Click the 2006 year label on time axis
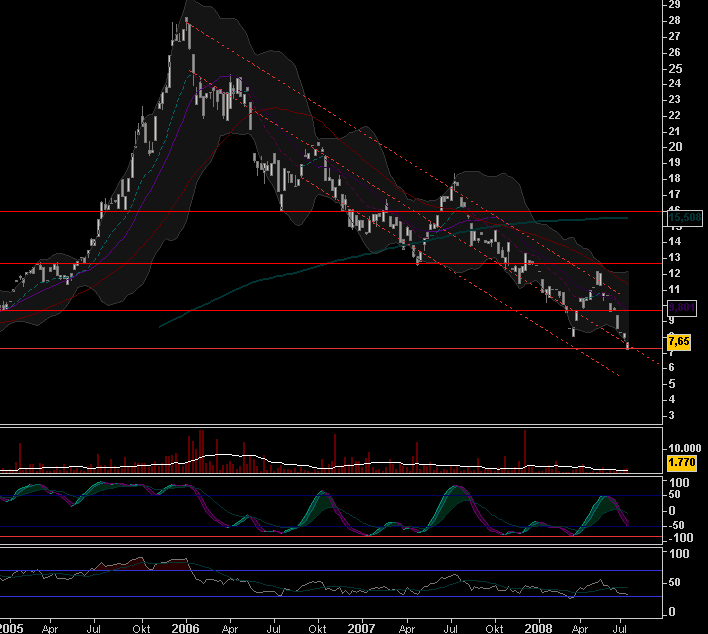Viewport: 708px width, 634px height. pyautogui.click(x=185, y=627)
